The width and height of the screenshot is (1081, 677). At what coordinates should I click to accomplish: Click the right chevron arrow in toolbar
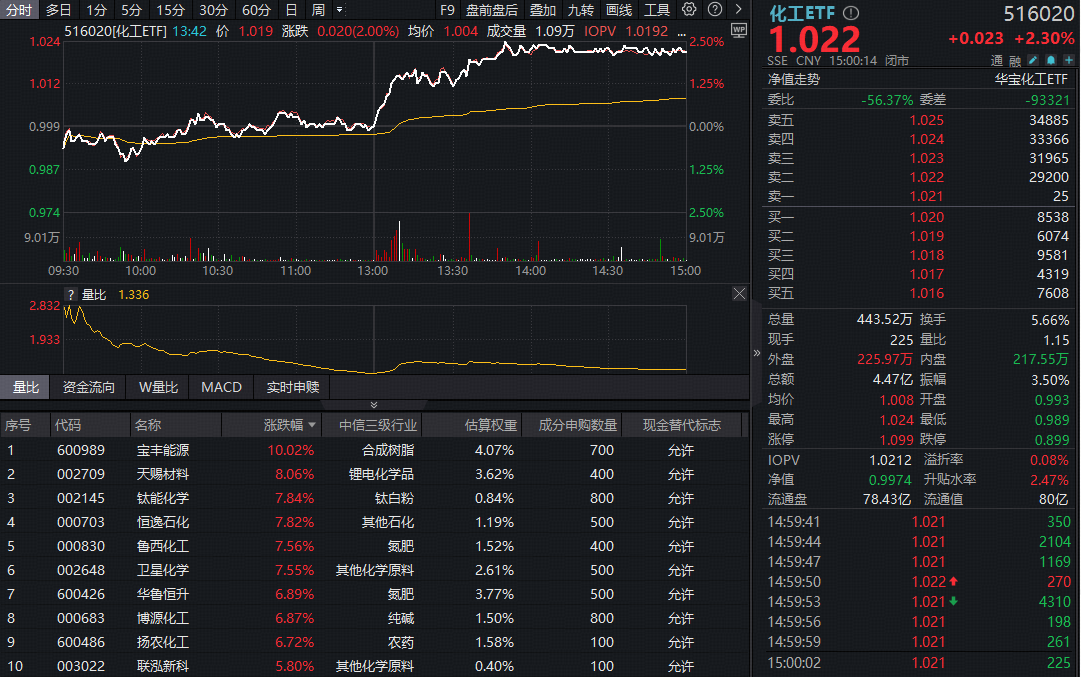[x=738, y=10]
